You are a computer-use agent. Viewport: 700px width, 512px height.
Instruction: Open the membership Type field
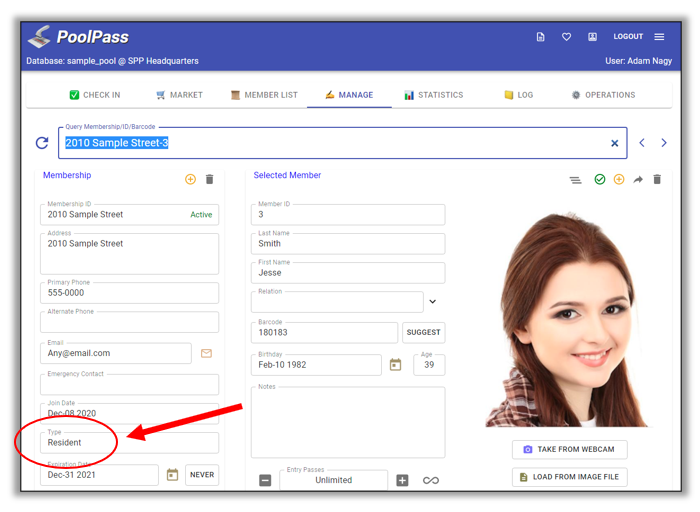tap(129, 443)
